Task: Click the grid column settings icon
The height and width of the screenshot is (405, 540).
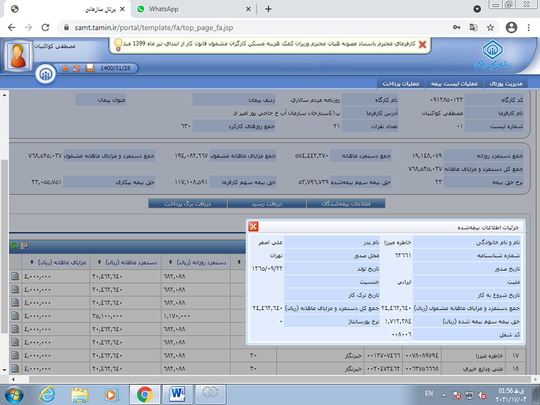Action: 24,246
